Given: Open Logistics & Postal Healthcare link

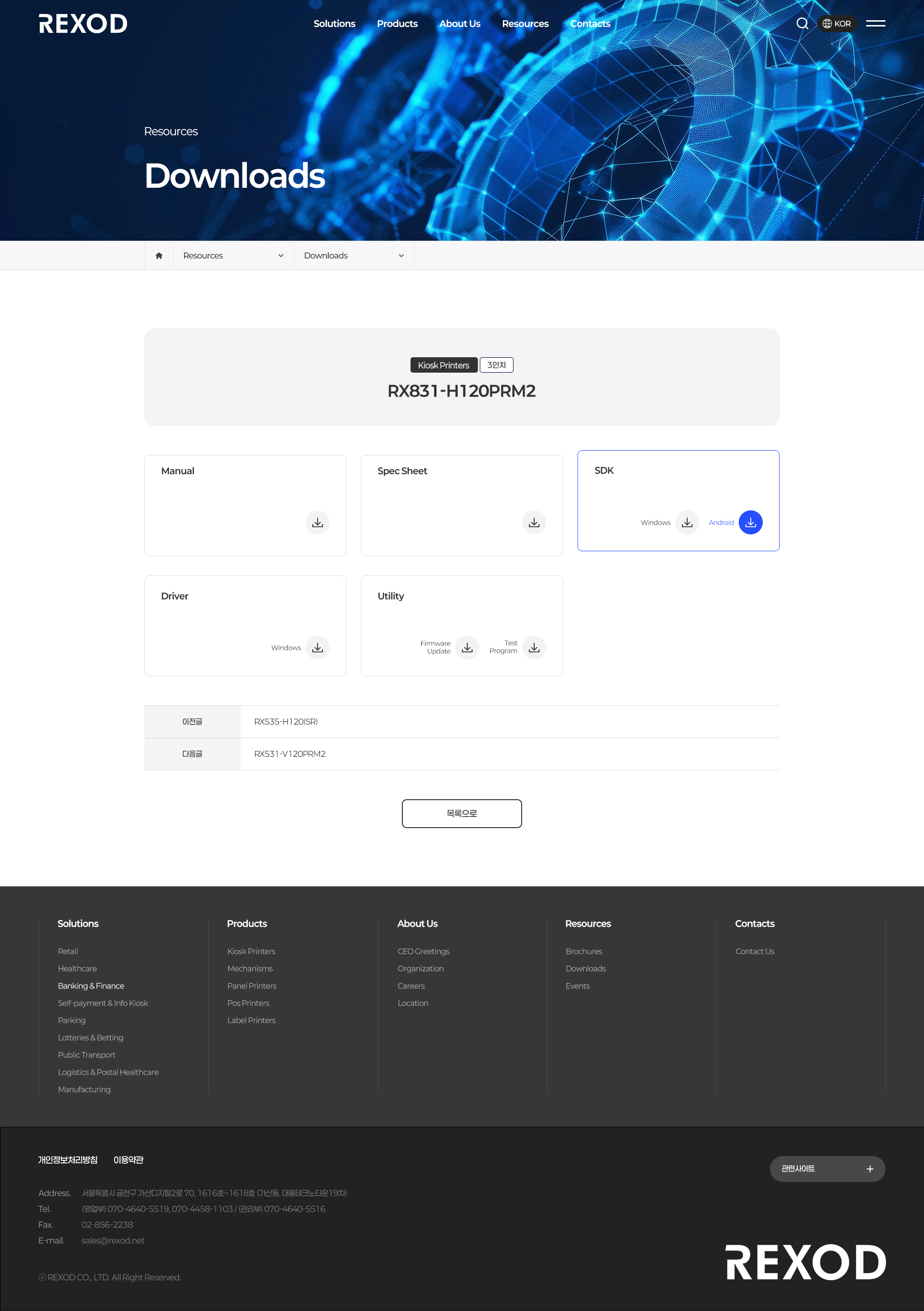Looking at the screenshot, I should tap(108, 1072).
